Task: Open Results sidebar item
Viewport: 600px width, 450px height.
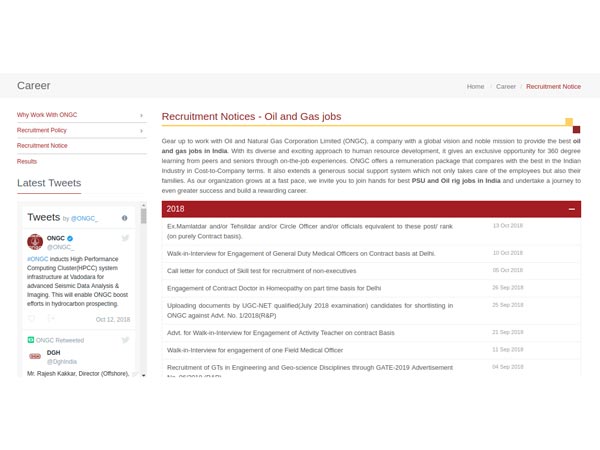Action: [27, 161]
